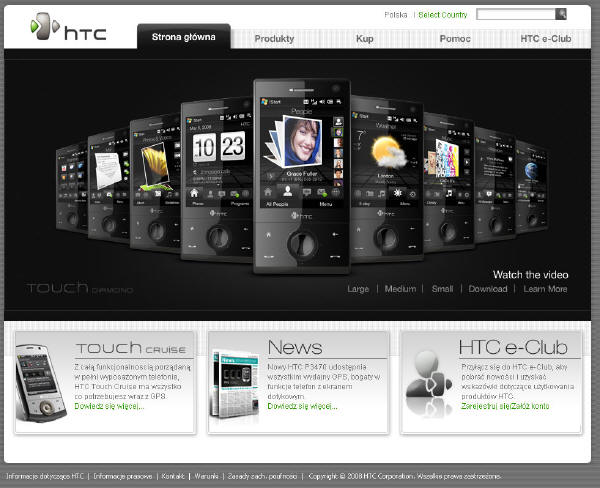Choose the Large video size
600x488 pixels.
coord(358,289)
